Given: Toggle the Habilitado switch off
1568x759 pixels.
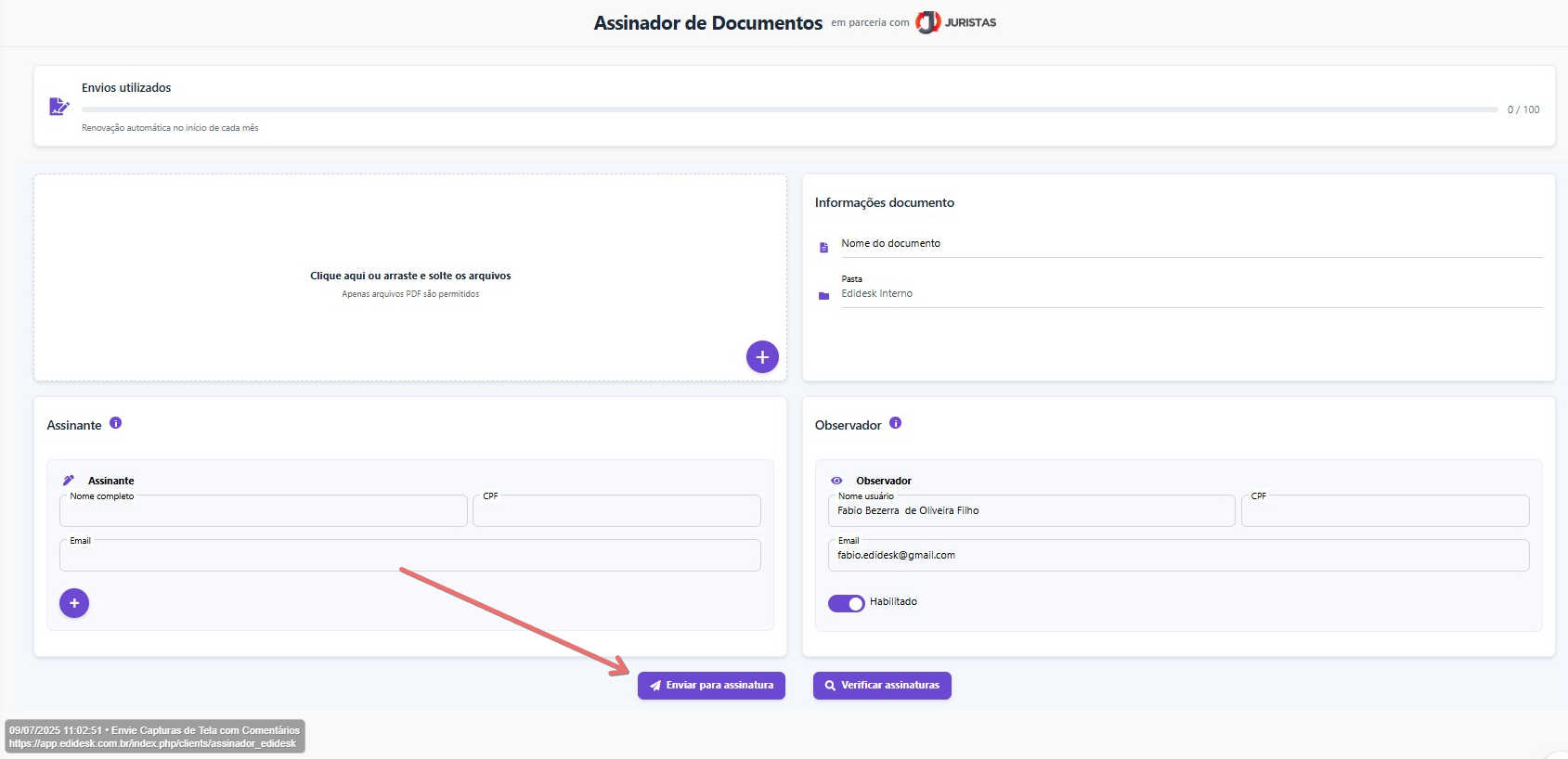Looking at the screenshot, I should [846, 603].
